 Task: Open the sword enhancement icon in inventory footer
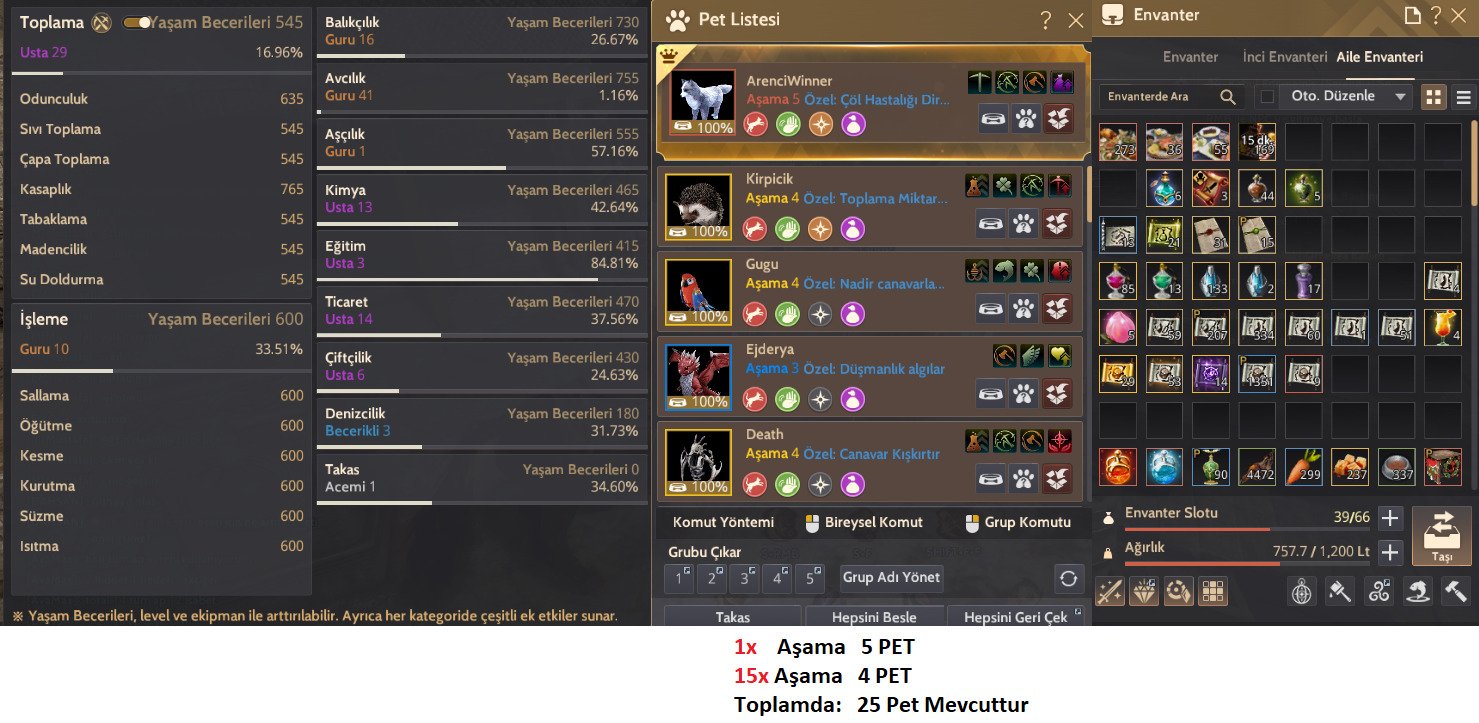1110,591
